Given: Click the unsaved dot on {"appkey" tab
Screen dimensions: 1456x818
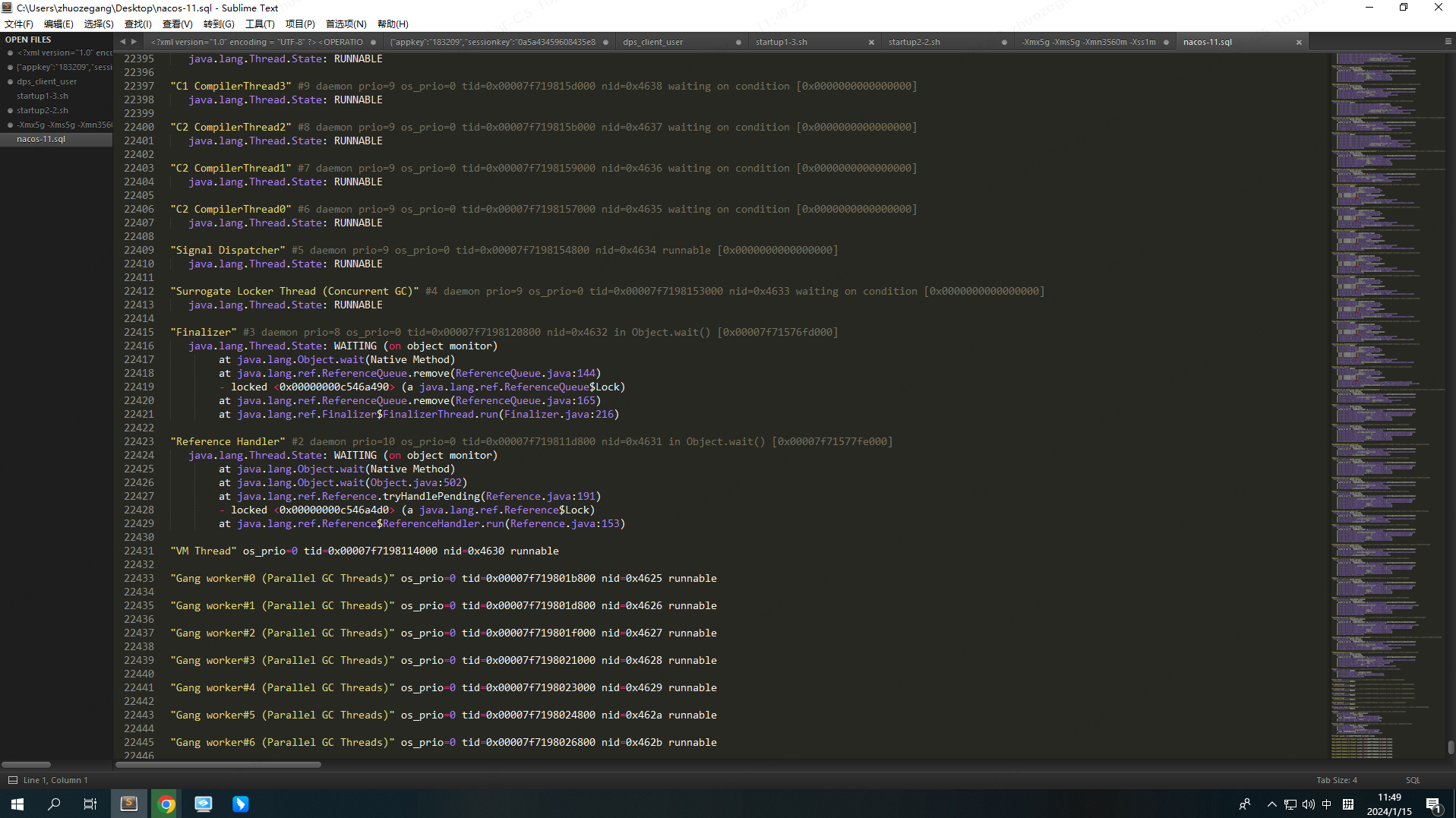Looking at the screenshot, I should pos(605,43).
